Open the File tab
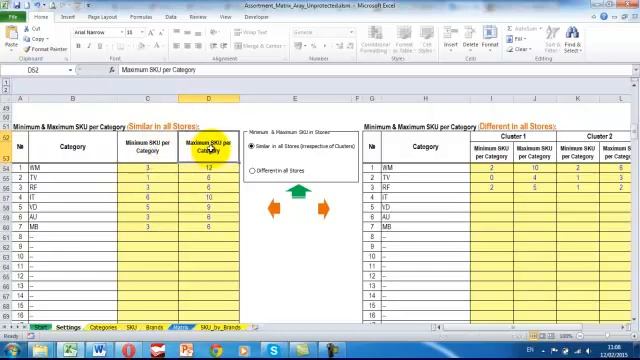The width and height of the screenshot is (640, 360). coord(13,17)
